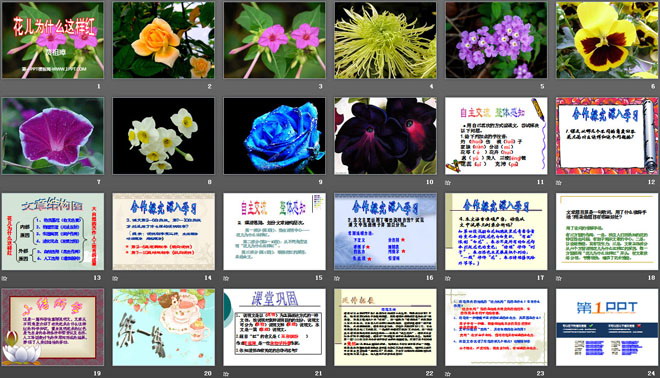Click slide number label 17

tap(540, 277)
